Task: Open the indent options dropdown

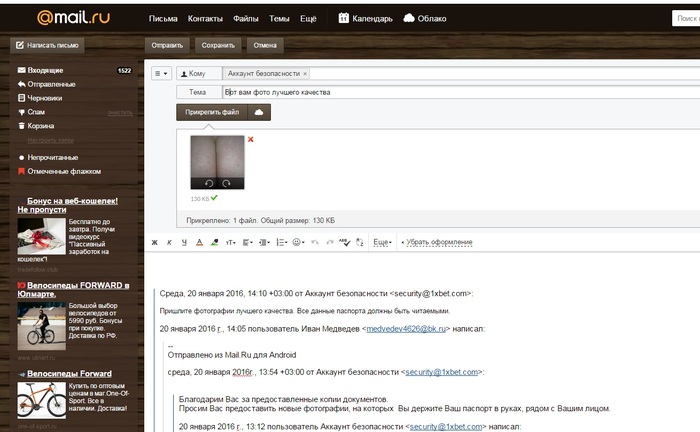Action: tap(264, 242)
